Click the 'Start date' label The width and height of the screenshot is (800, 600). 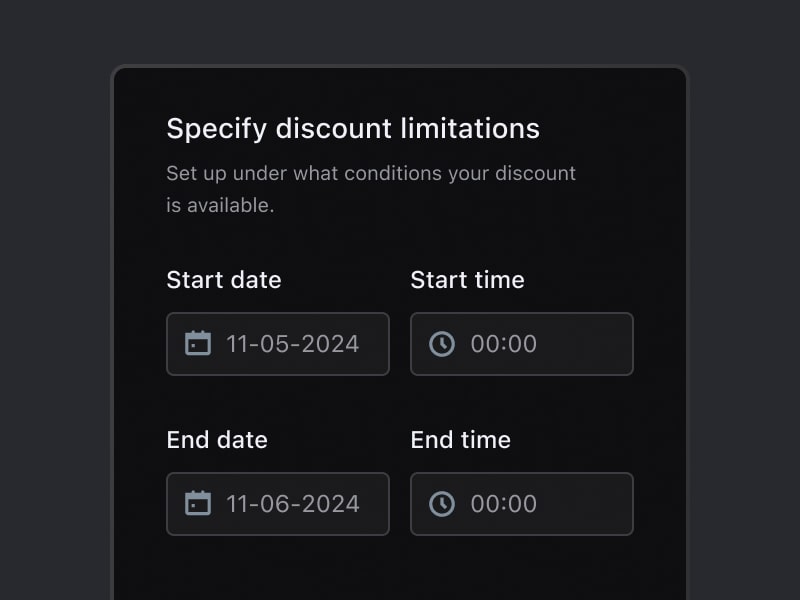(x=224, y=280)
